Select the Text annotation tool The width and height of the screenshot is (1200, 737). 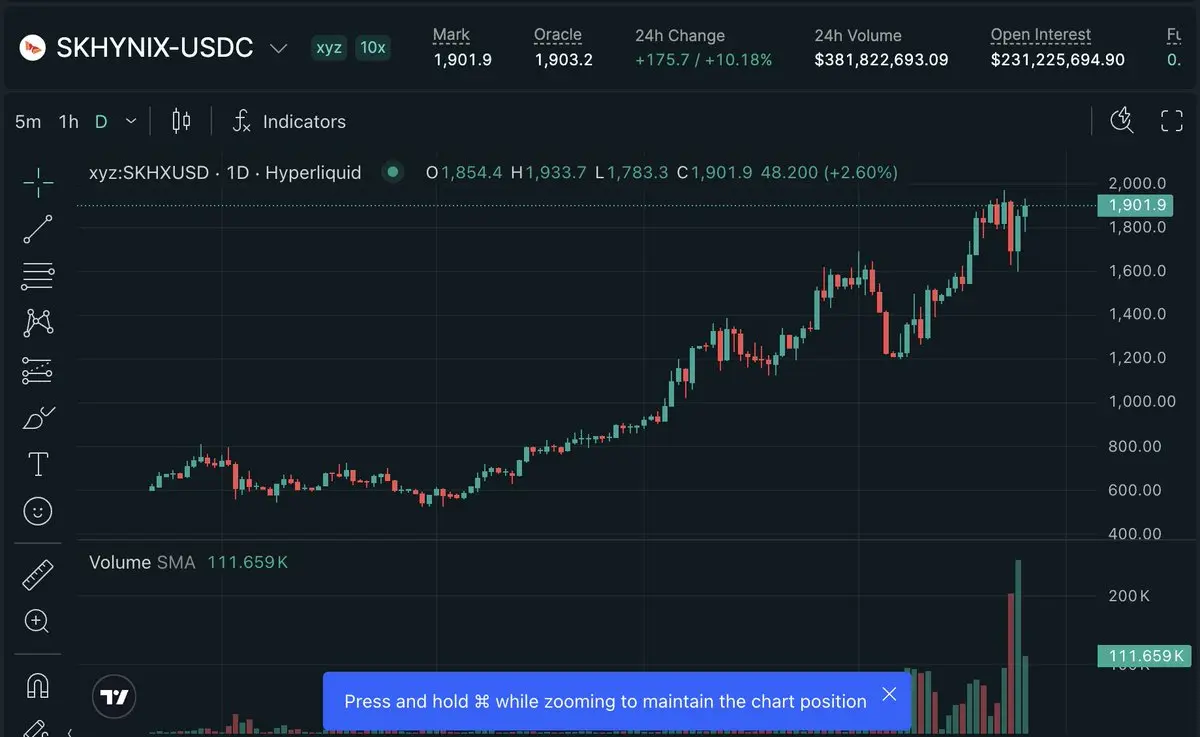click(x=38, y=464)
